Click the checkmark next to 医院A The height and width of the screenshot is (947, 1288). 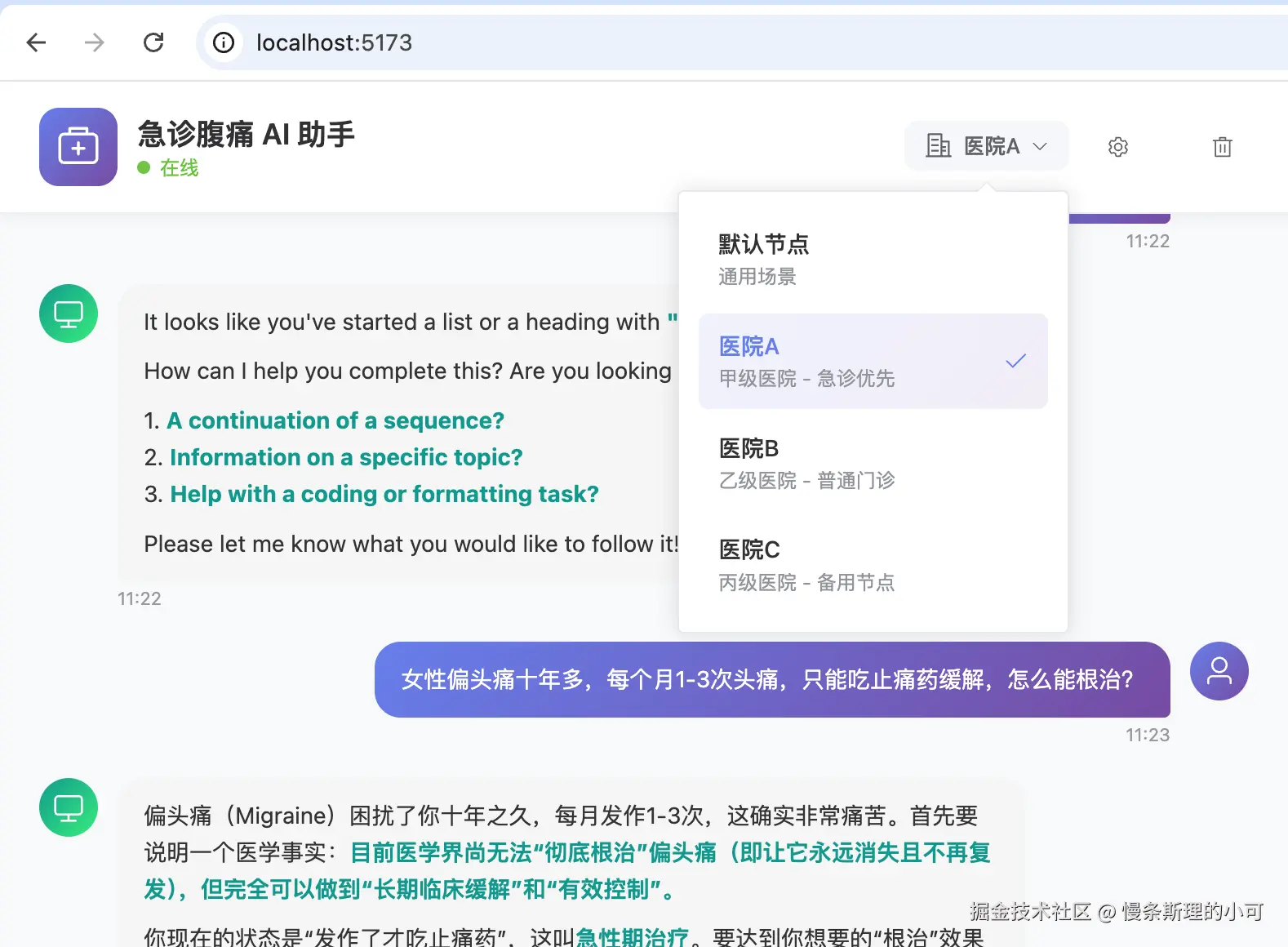(x=1015, y=361)
